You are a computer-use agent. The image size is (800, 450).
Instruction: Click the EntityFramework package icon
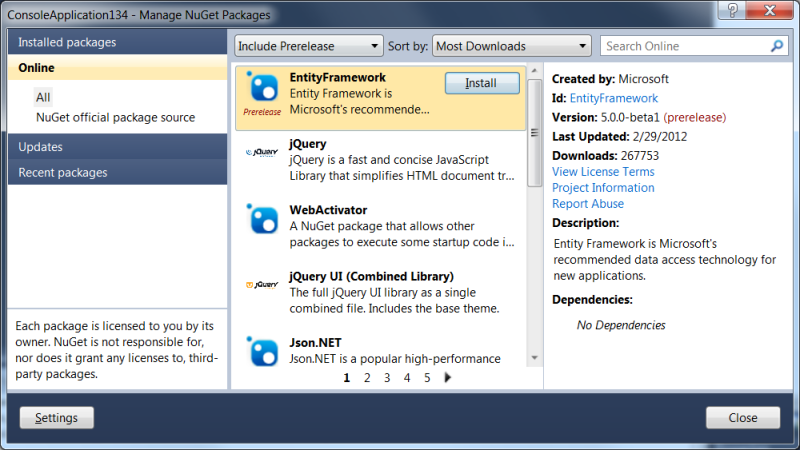[x=262, y=88]
